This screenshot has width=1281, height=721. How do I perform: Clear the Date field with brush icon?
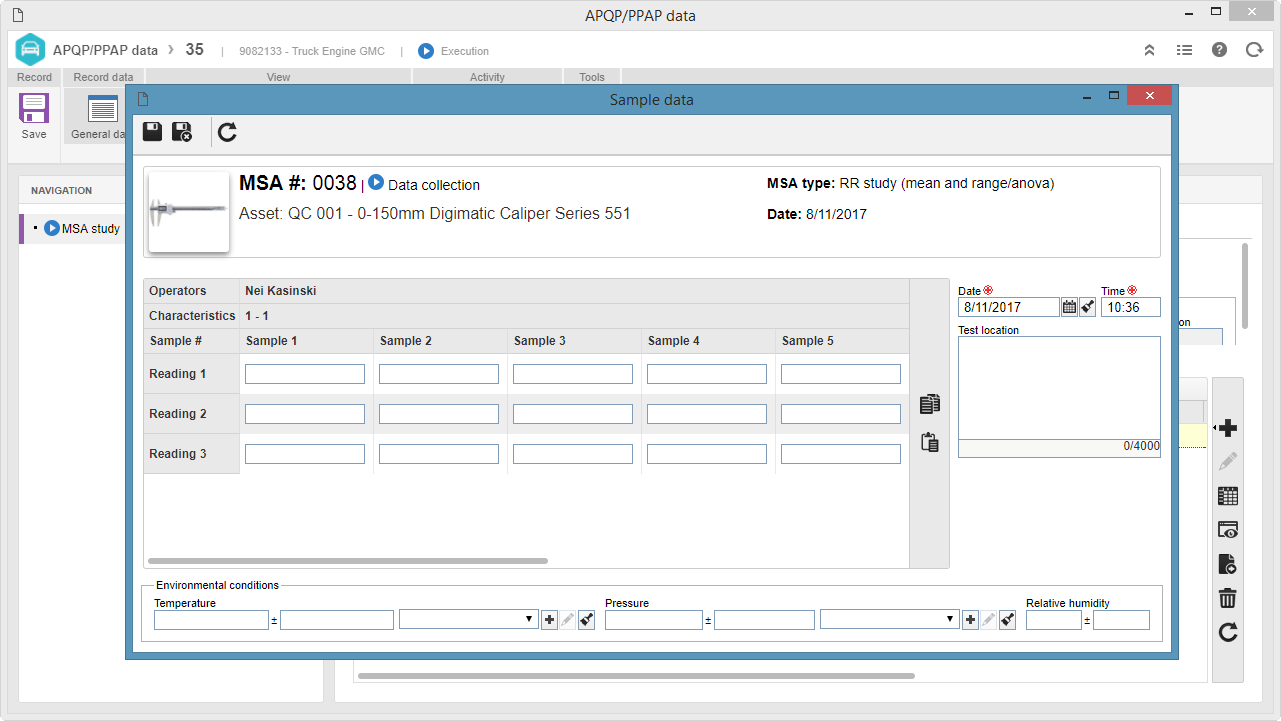click(1087, 307)
